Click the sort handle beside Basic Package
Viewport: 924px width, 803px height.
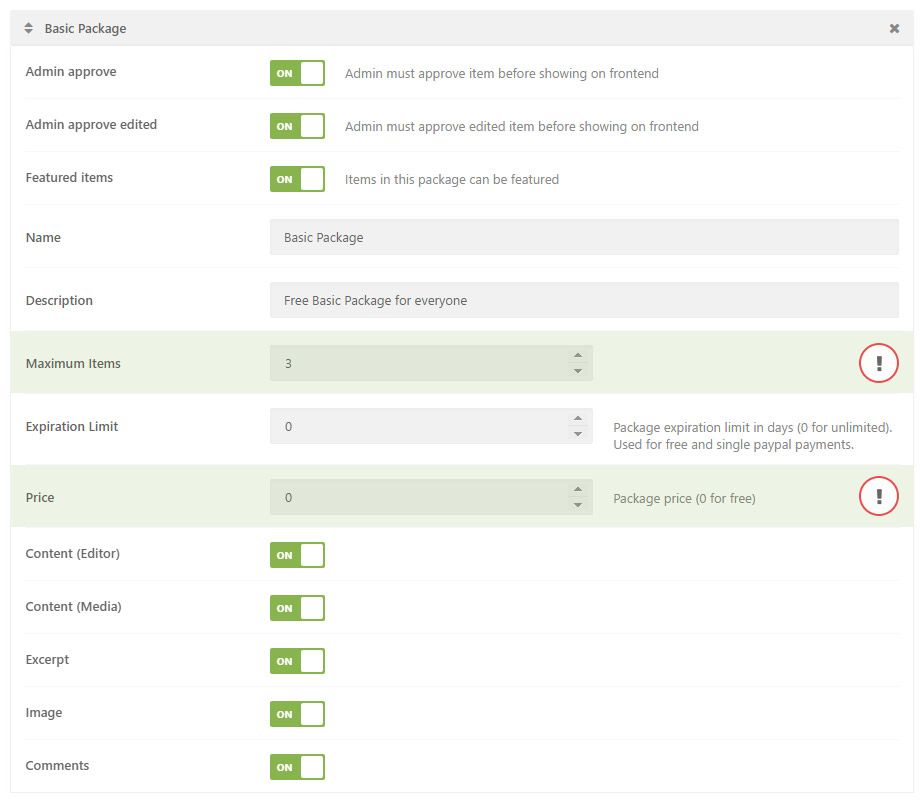click(x=28, y=28)
